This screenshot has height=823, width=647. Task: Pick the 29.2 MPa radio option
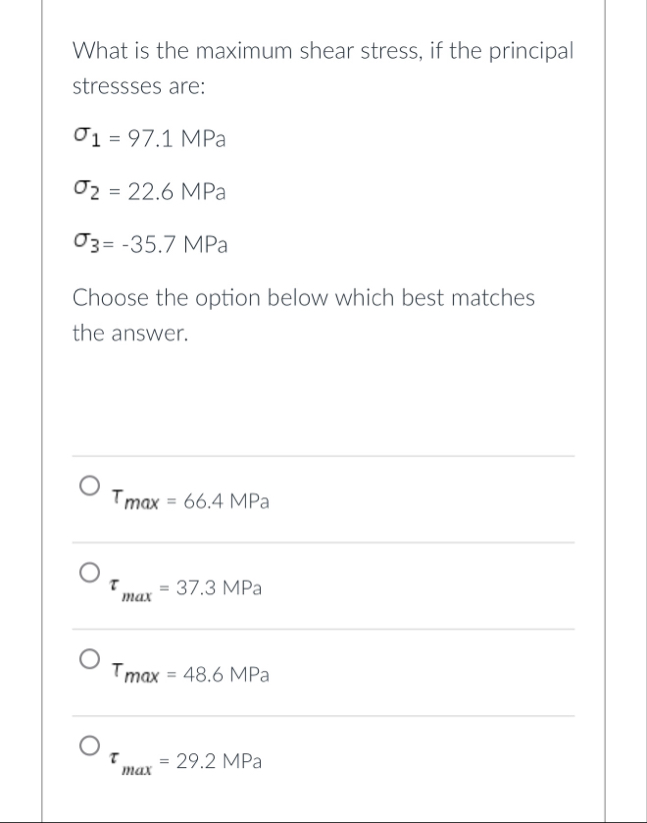(x=90, y=745)
